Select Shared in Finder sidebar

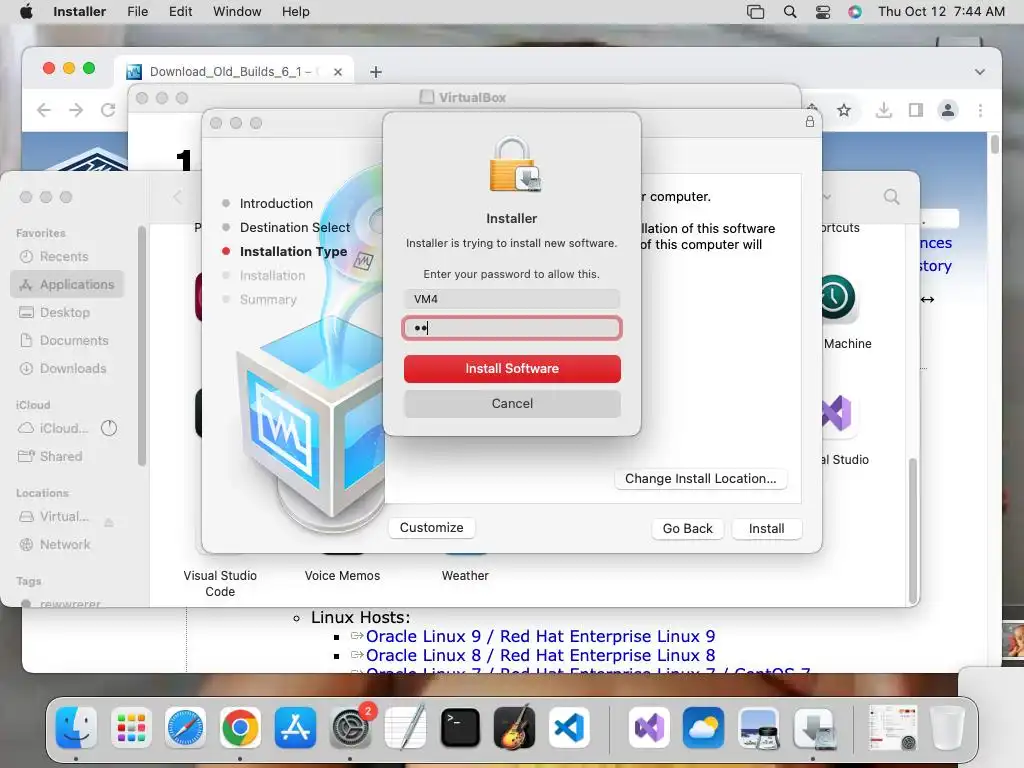tap(67, 456)
